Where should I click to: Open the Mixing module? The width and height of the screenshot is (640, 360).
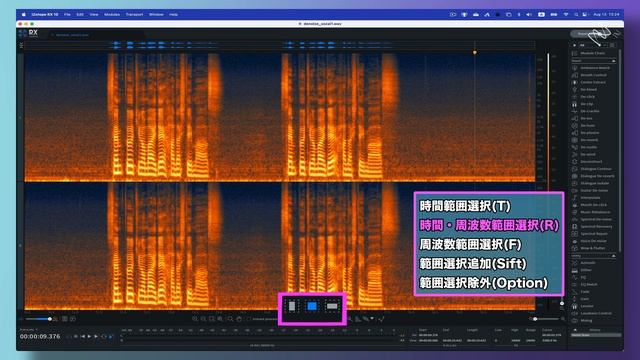[586, 320]
